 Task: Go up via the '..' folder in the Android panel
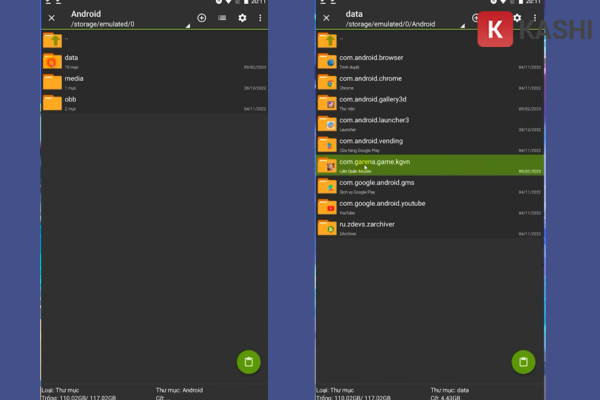click(x=52, y=40)
